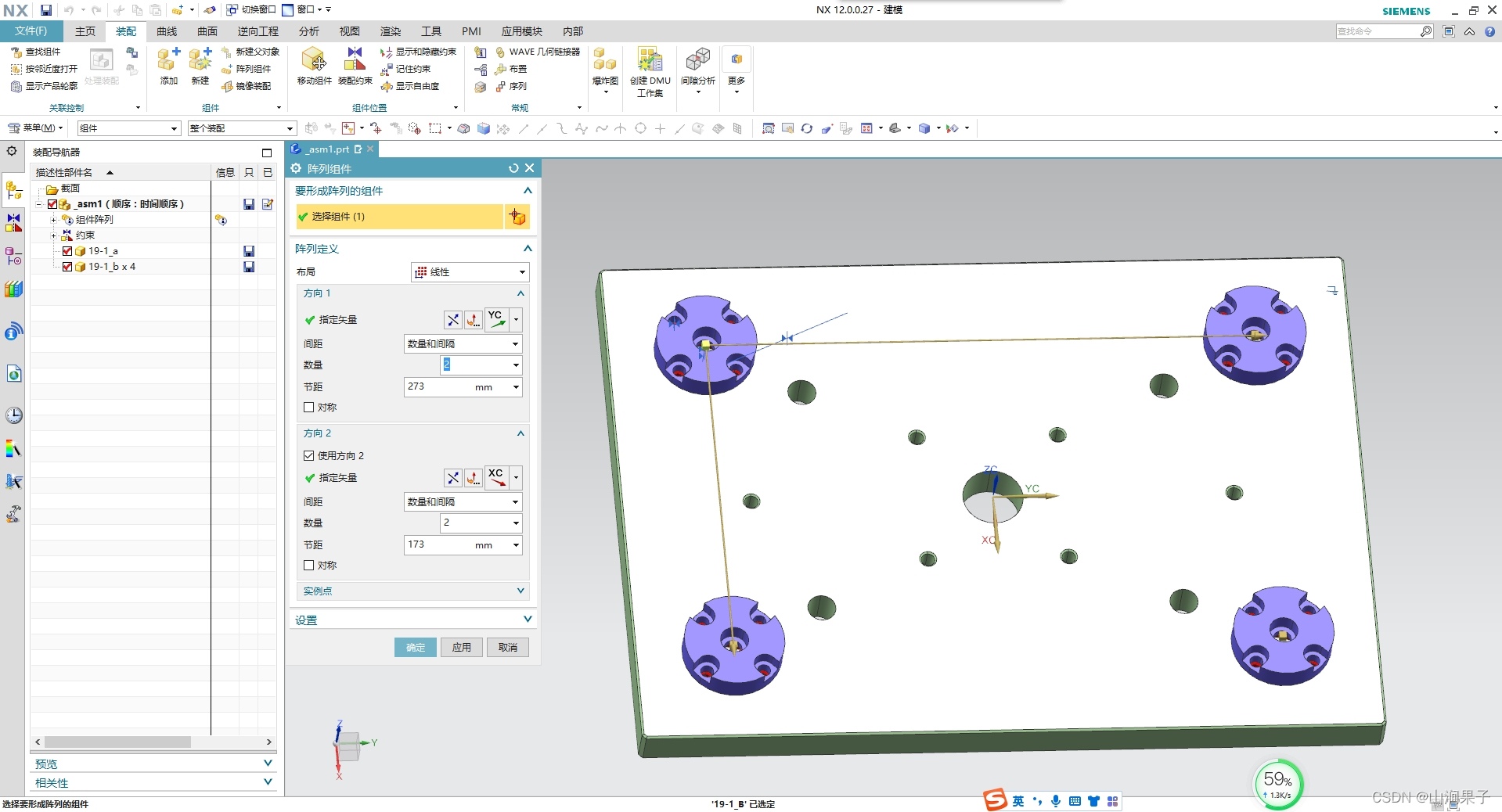Open the XC vector type dropdown arrow
Screen dimensions: 1502x812
(x=516, y=477)
